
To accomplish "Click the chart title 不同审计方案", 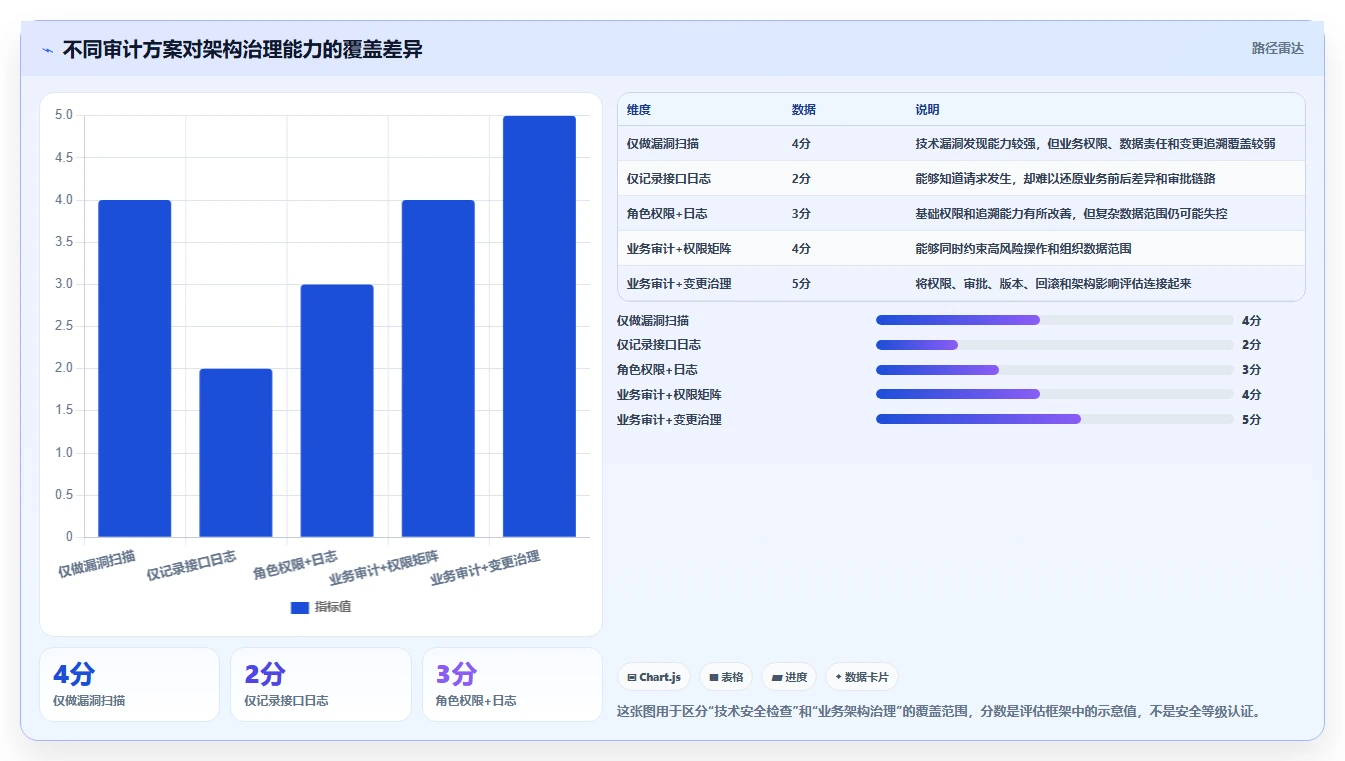I will point(242,49).
